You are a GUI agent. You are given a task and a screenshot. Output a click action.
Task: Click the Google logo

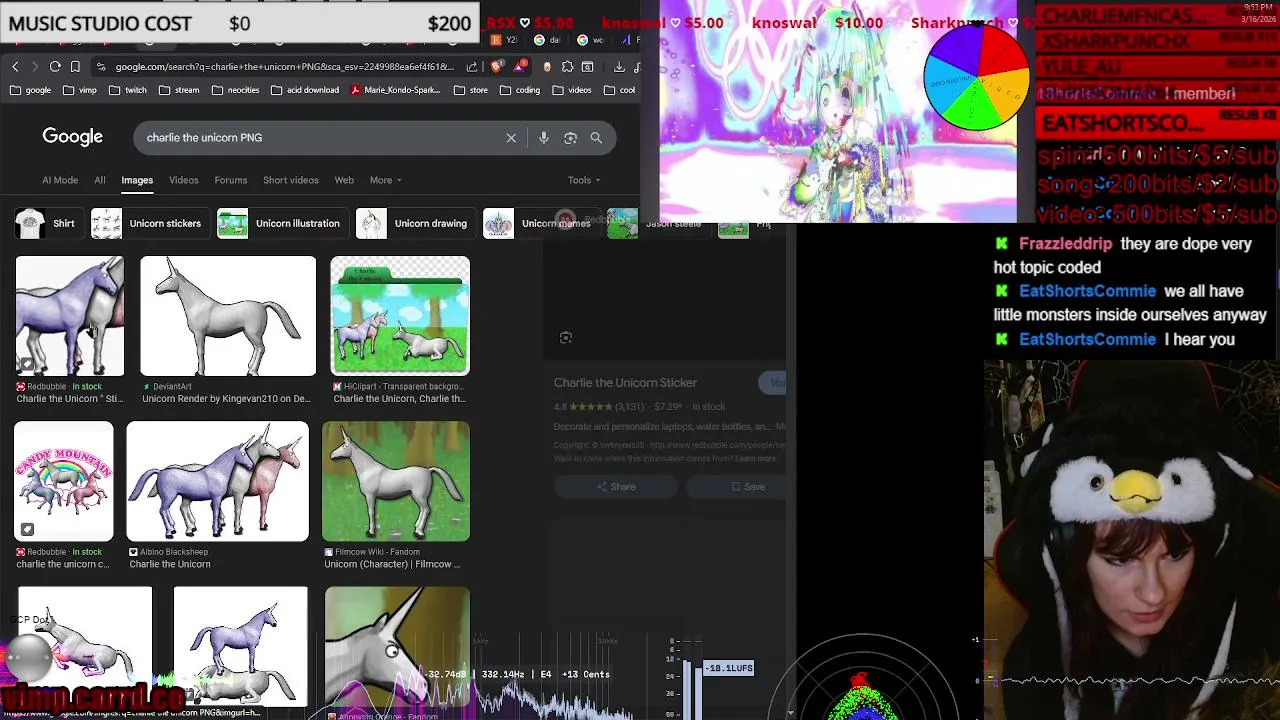pos(72,137)
